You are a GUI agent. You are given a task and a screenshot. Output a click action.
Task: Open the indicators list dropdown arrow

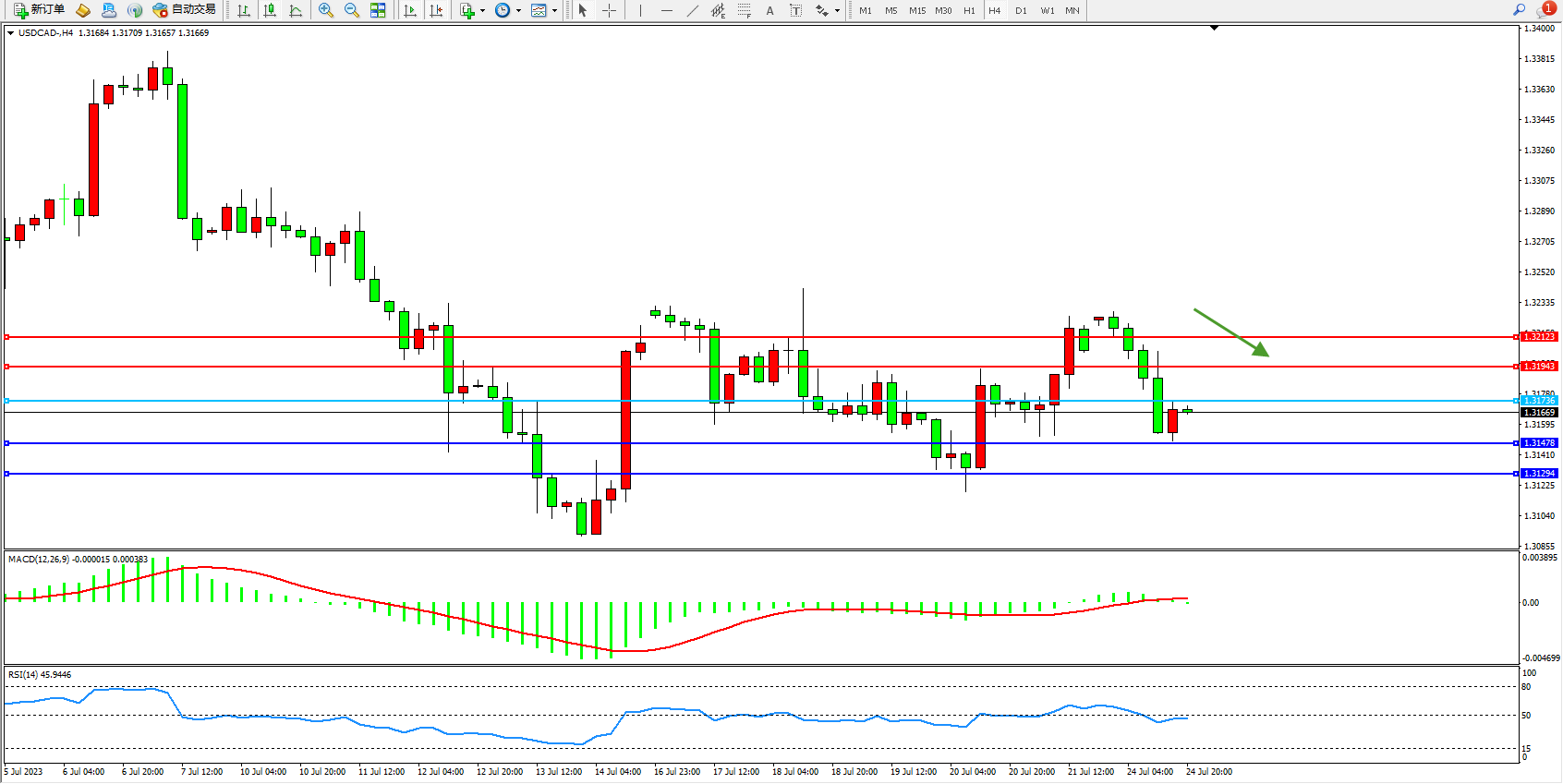(482, 11)
